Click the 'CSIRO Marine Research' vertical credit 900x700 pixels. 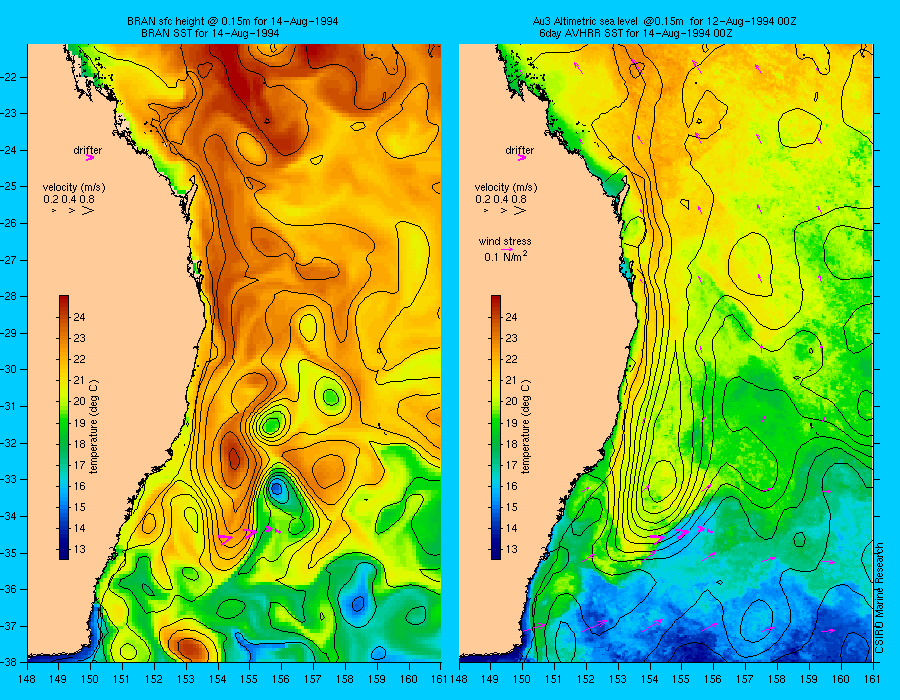pos(881,597)
